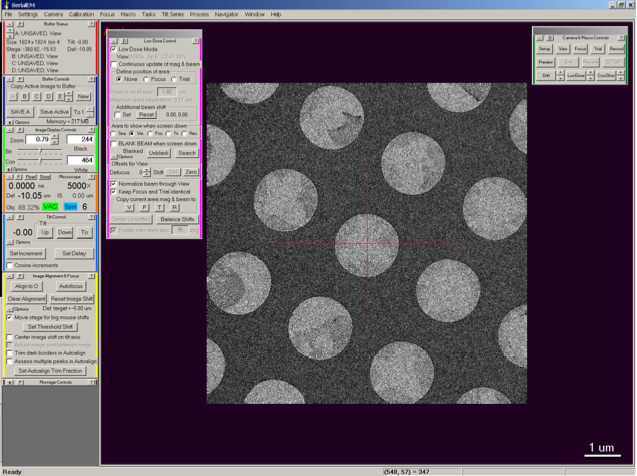Collapse Tilt Control Options section
637x476 pixels.
pos(10,243)
